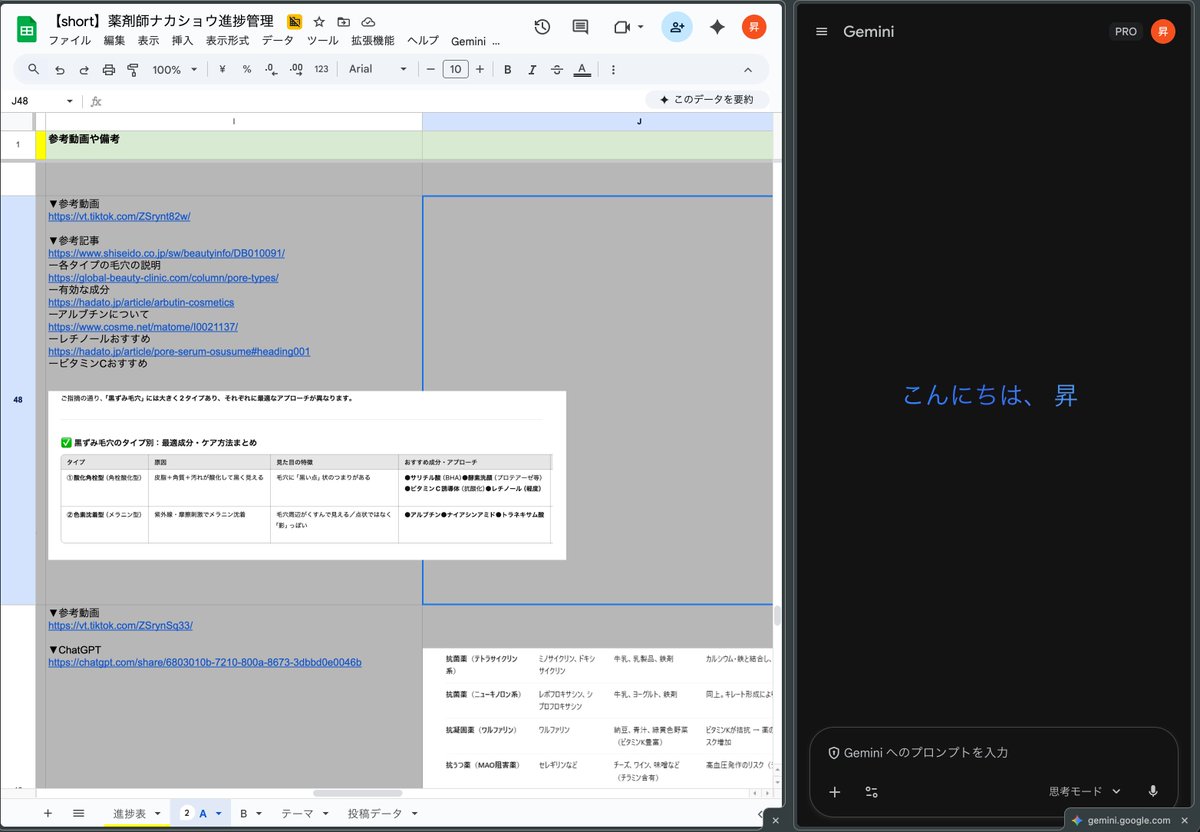This screenshot has width=1200, height=832.
Task: Open the cosme.net matome link
Action: tap(143, 327)
